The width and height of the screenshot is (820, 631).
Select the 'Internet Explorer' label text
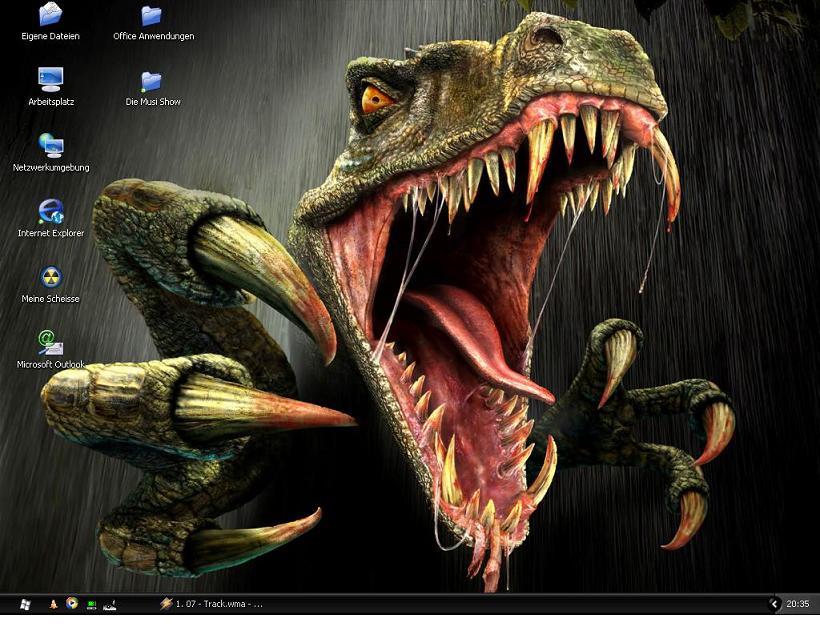tap(51, 233)
